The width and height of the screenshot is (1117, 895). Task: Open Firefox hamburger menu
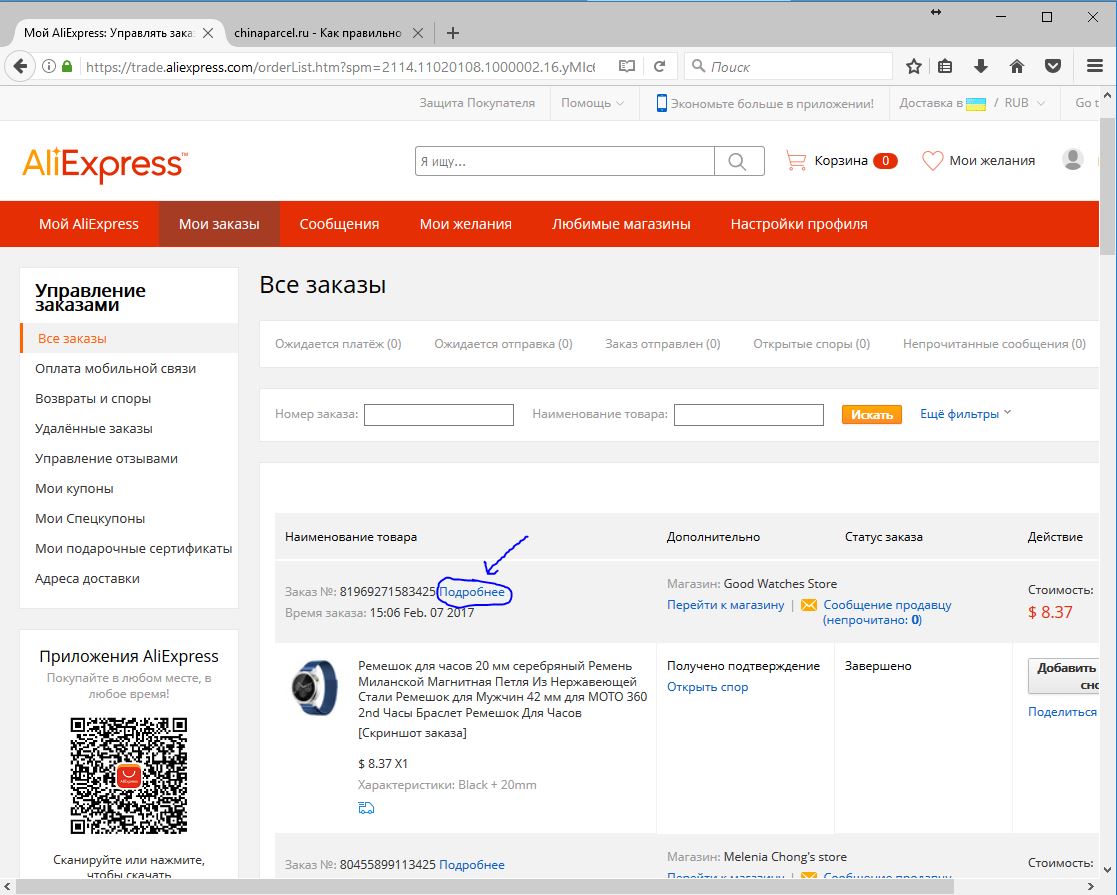1095,66
